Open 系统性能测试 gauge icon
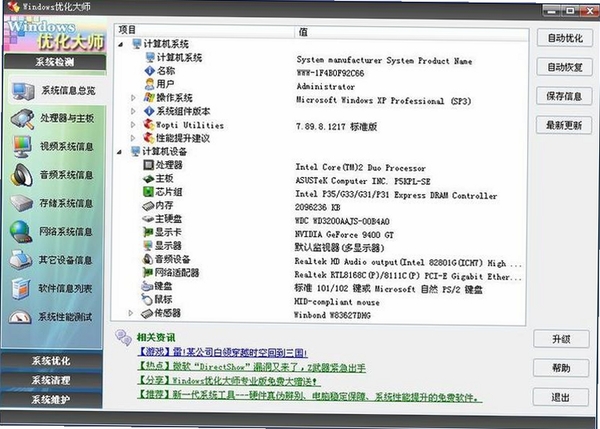The width and height of the screenshot is (600, 429). click(x=20, y=317)
